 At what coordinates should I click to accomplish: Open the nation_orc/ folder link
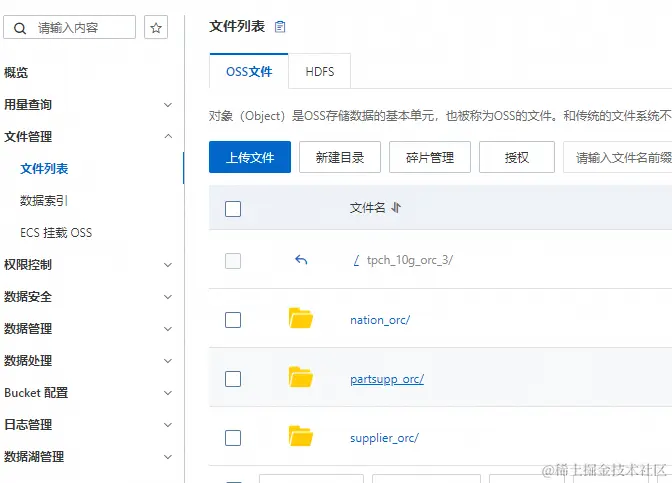pos(380,320)
